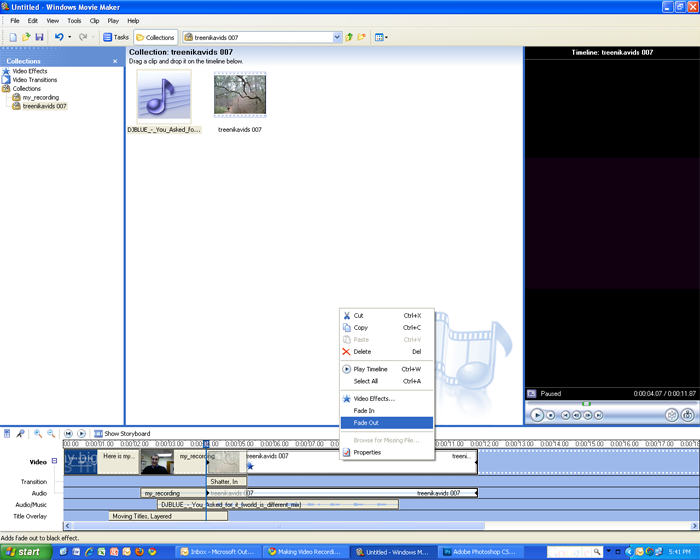
Task: Select the Moving Titles, Layered title overlay
Action: 168,516
